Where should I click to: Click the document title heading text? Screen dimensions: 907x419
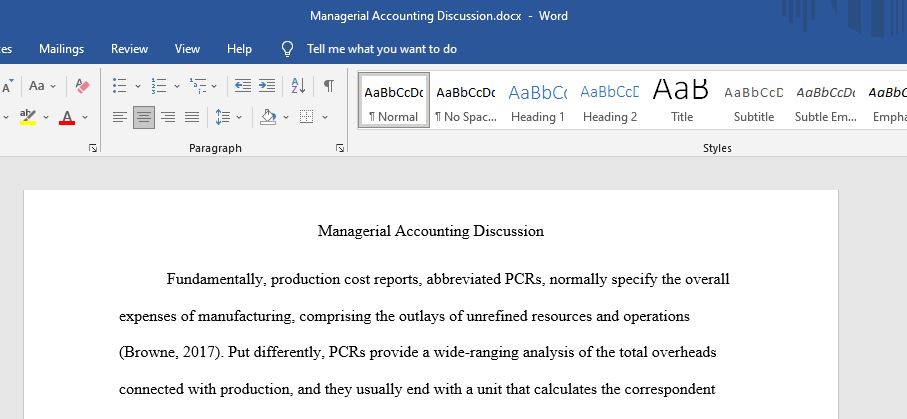(x=431, y=231)
